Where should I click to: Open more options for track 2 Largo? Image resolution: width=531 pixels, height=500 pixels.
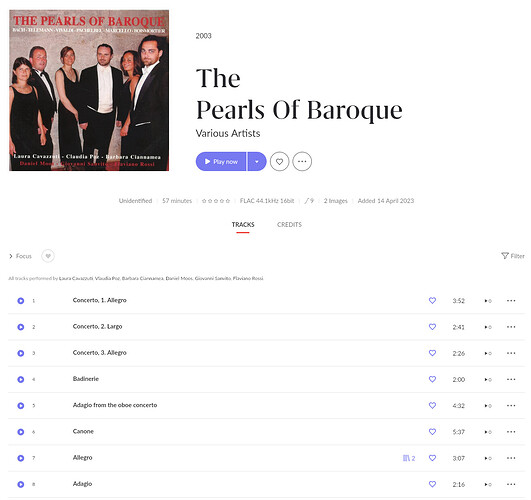[511, 327]
